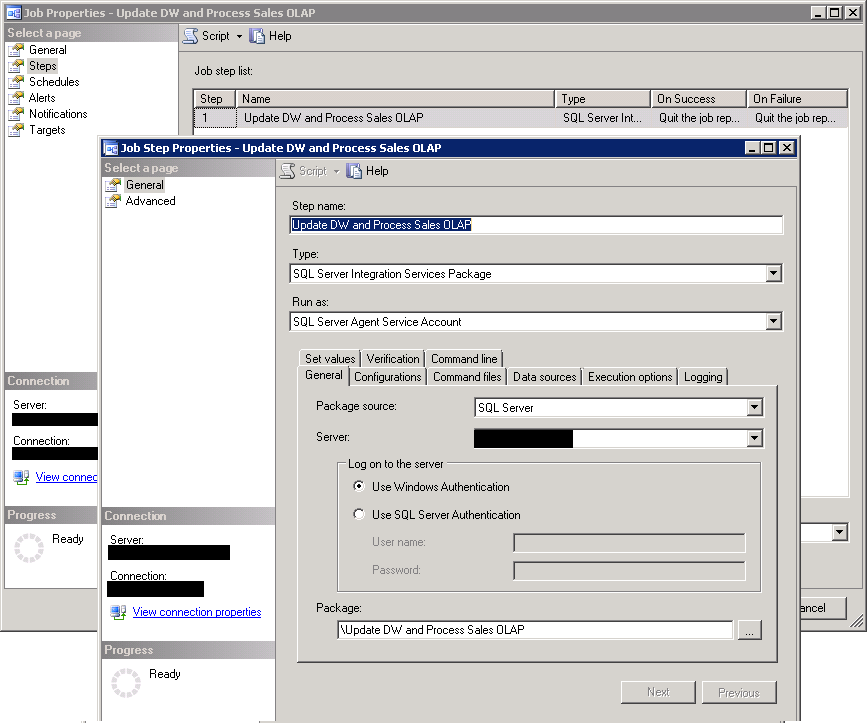The height and width of the screenshot is (723, 867).
Task: Switch to Configurations tab
Action: [388, 377]
